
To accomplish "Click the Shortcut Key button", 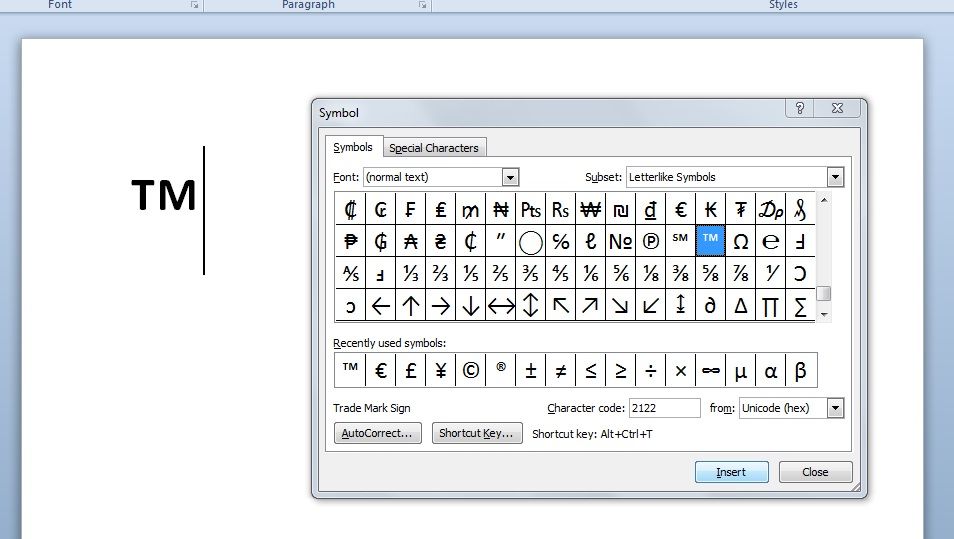I will [477, 433].
